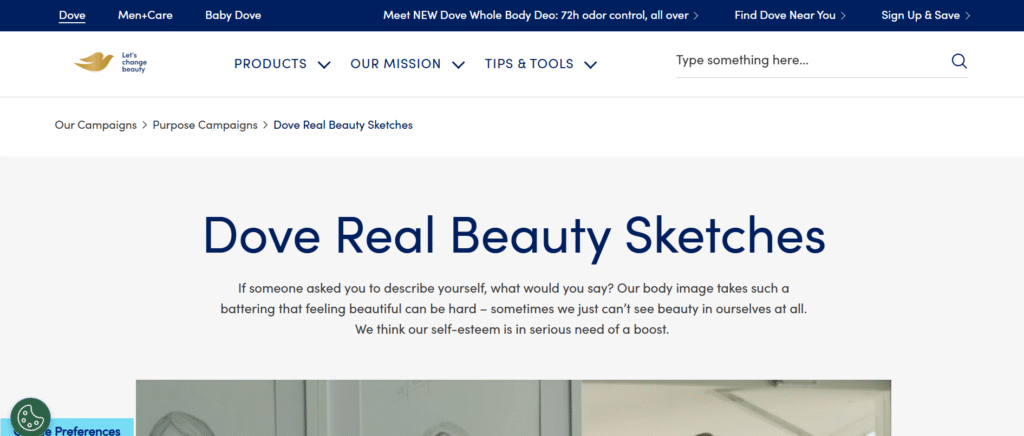Expand the TIPS & TOOLS menu chevron
This screenshot has height=436, width=1024.
pos(590,64)
